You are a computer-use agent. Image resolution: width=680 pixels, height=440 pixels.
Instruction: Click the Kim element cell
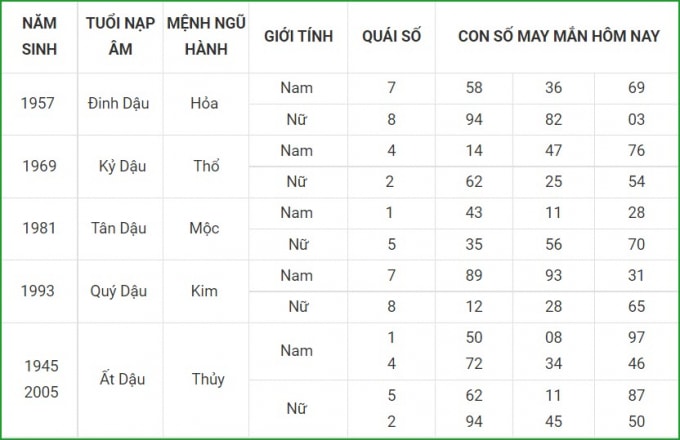coord(204,291)
